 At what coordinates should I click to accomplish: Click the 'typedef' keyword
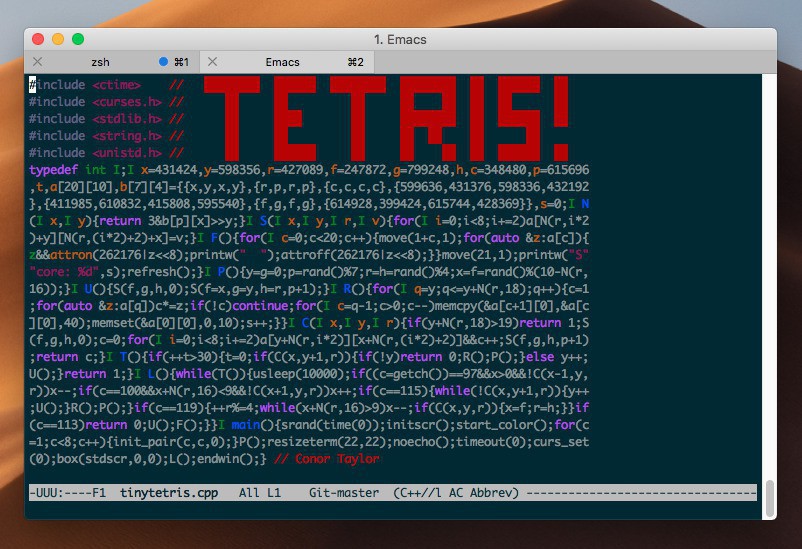point(54,170)
